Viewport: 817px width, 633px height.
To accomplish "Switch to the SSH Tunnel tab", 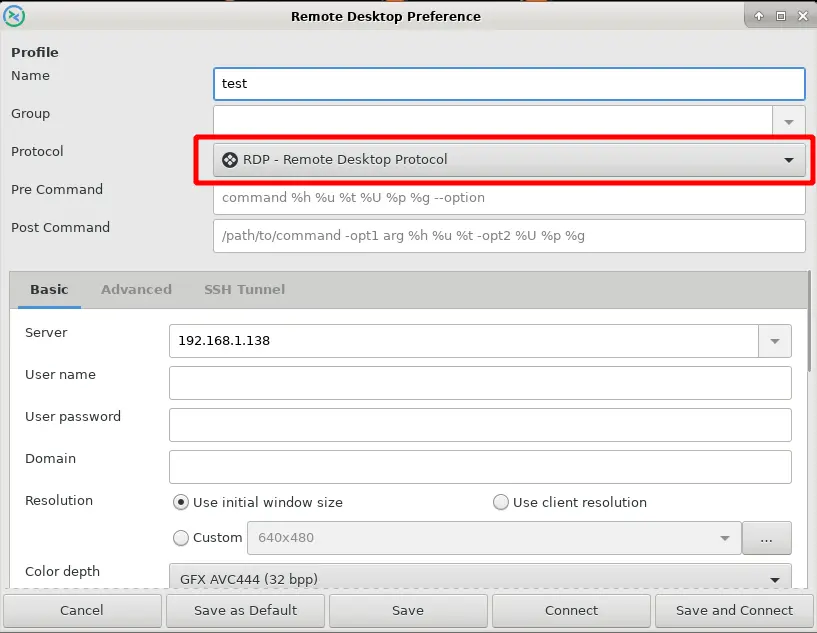I will tap(244, 289).
